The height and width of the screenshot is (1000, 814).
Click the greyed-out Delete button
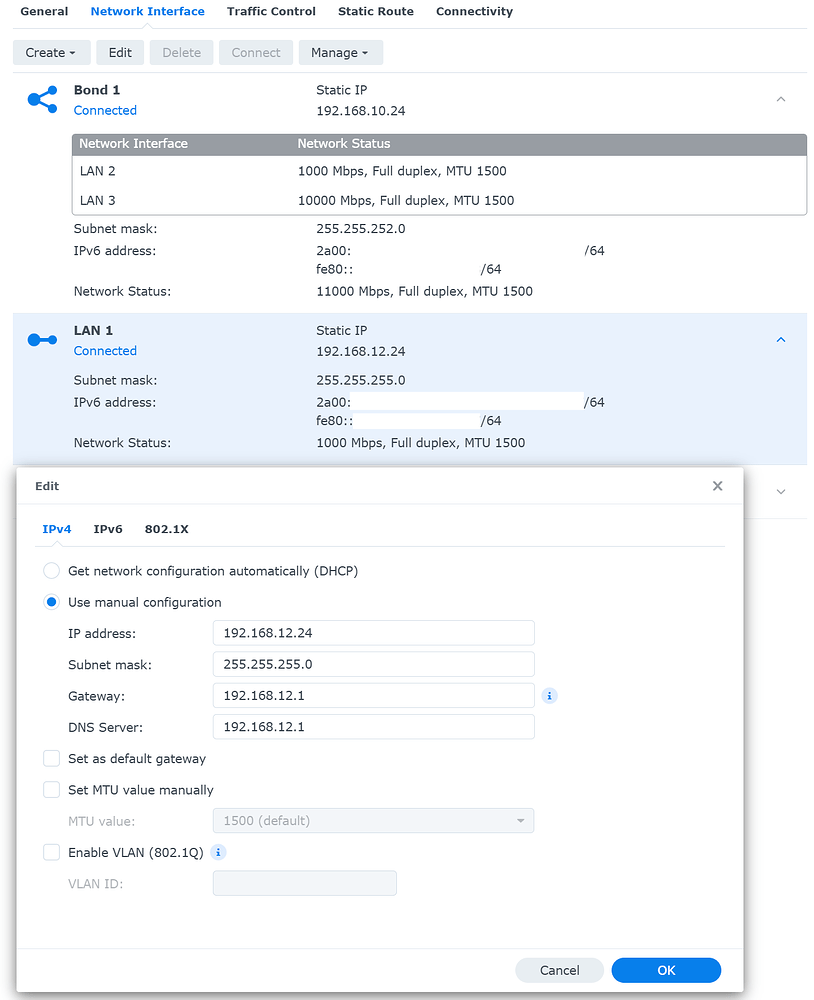181,52
